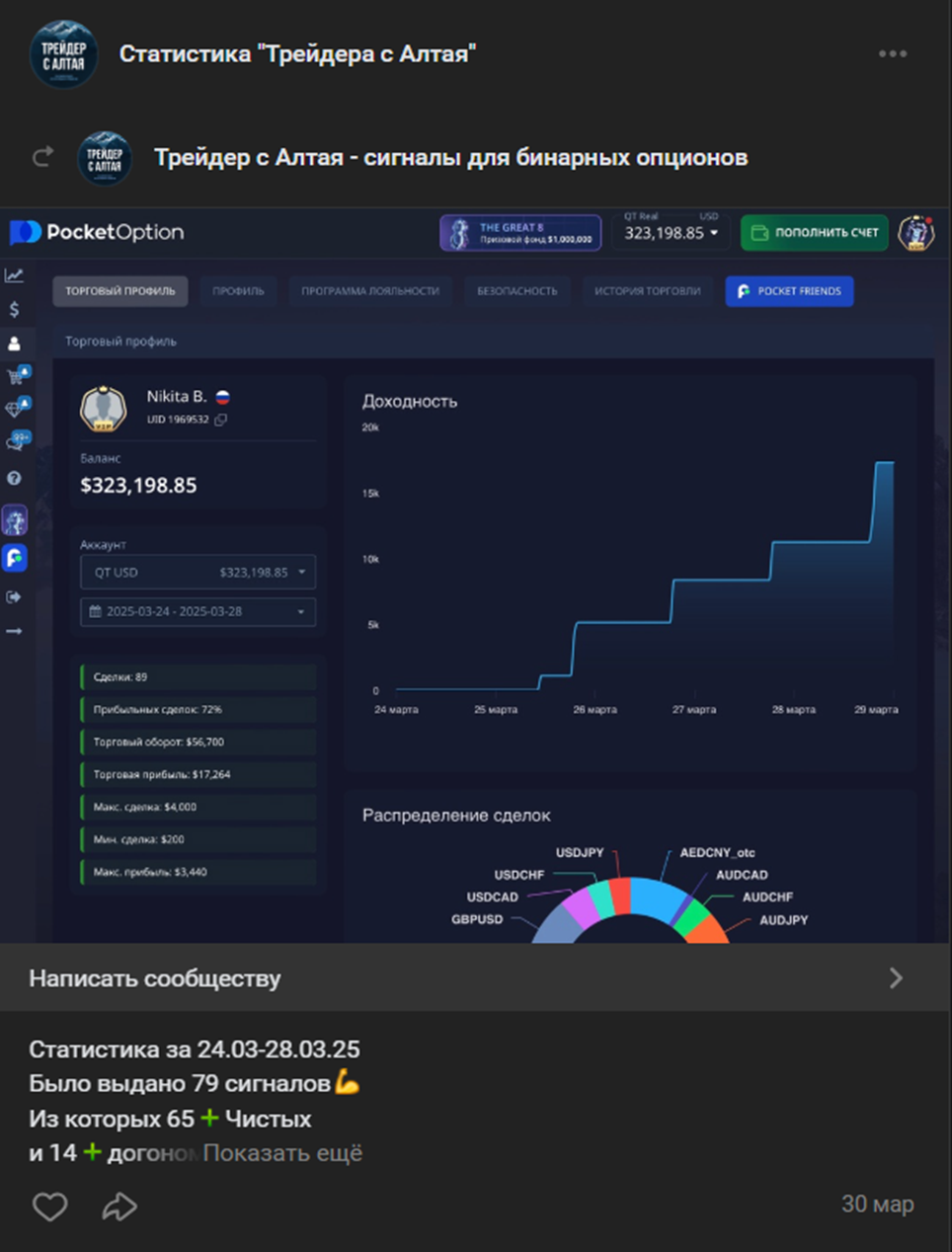
Task: Click the Пополнить счет button
Action: click(x=814, y=233)
